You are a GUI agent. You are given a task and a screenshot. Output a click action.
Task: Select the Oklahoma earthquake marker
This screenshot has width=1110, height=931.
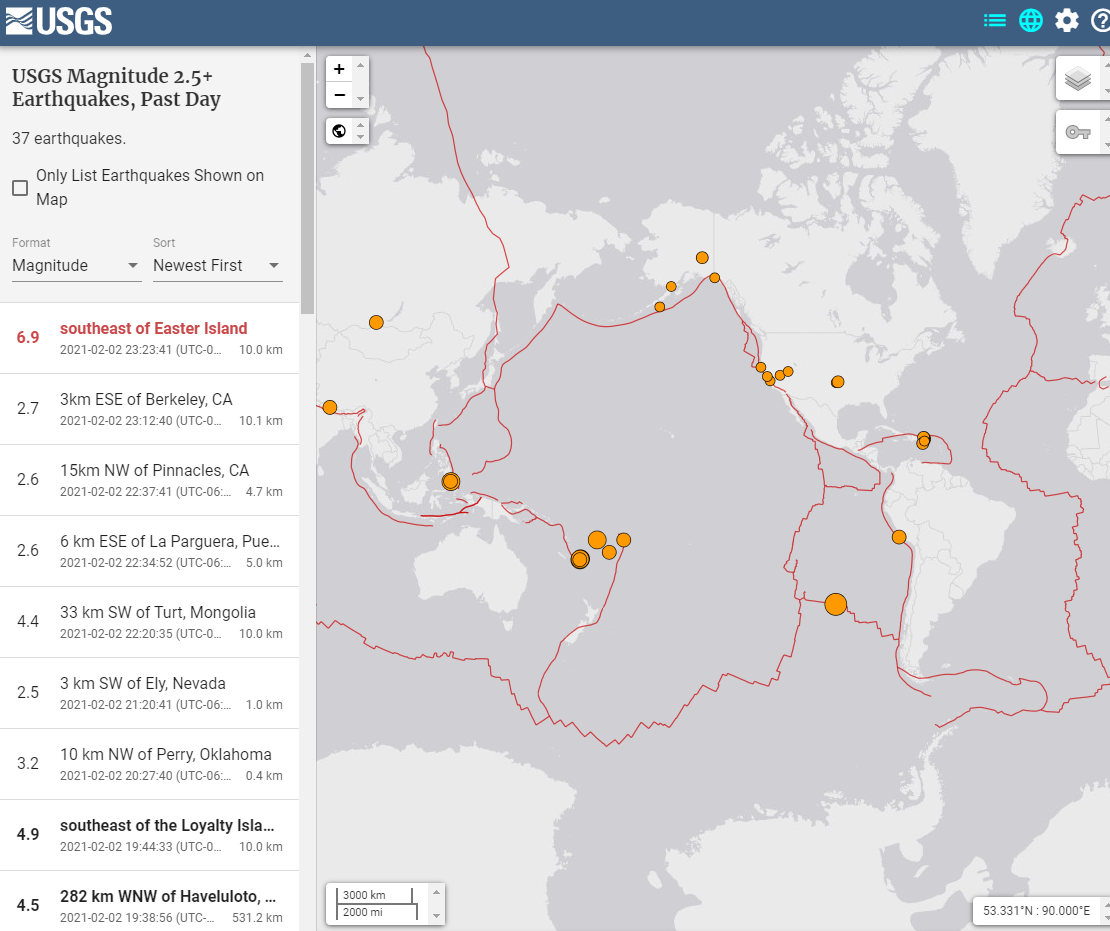pos(837,382)
